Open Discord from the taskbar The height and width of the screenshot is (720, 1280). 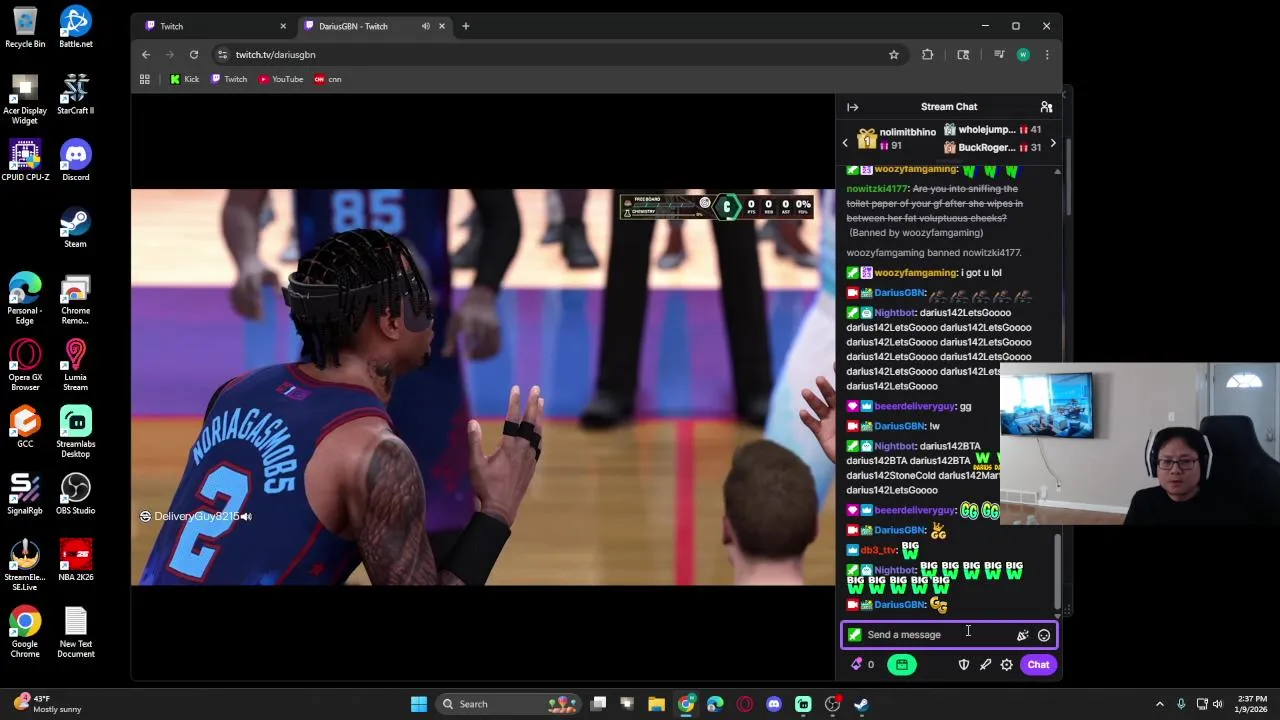(774, 704)
